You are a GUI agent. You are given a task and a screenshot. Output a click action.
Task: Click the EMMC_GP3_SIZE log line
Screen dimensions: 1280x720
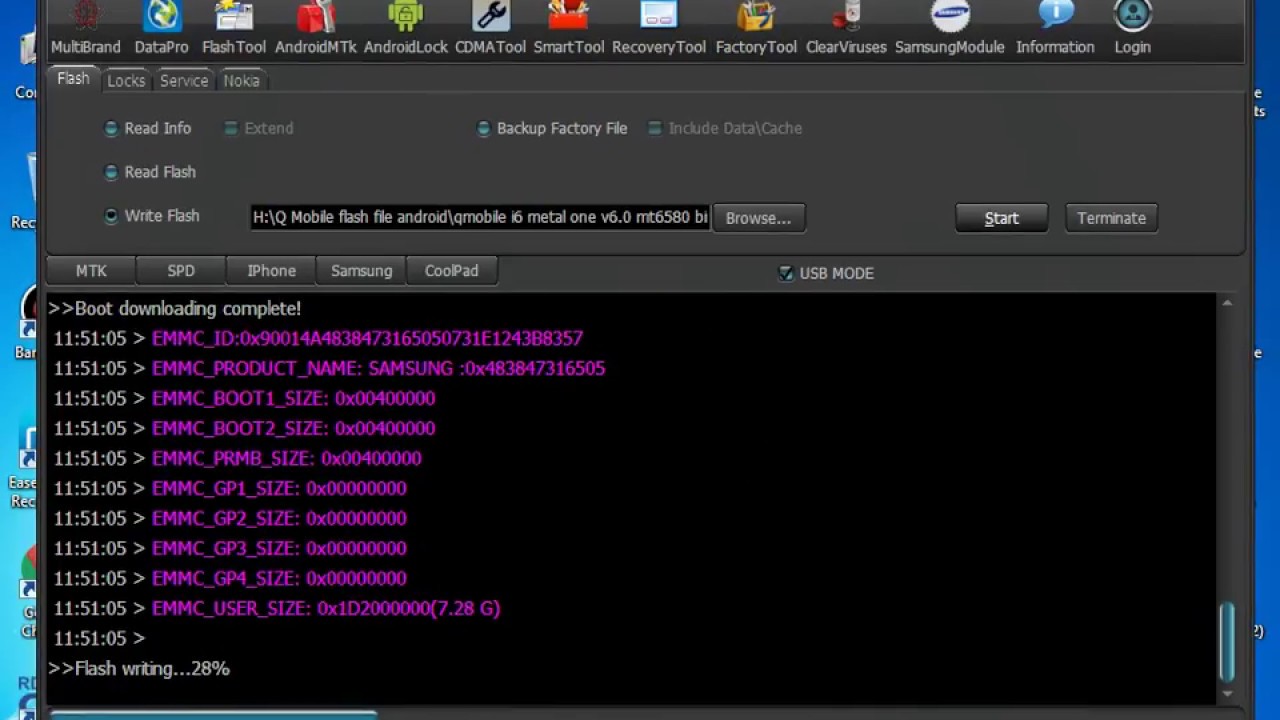[230, 548]
